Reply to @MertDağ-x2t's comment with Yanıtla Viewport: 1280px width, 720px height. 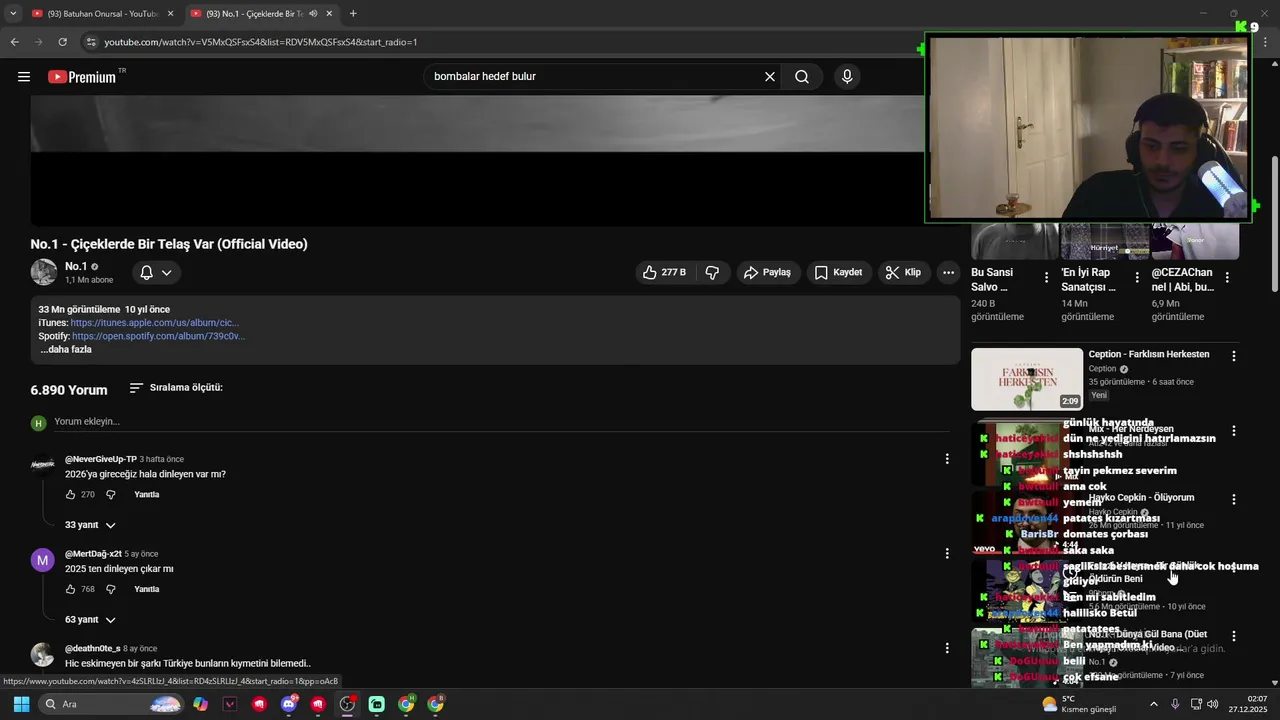(147, 589)
